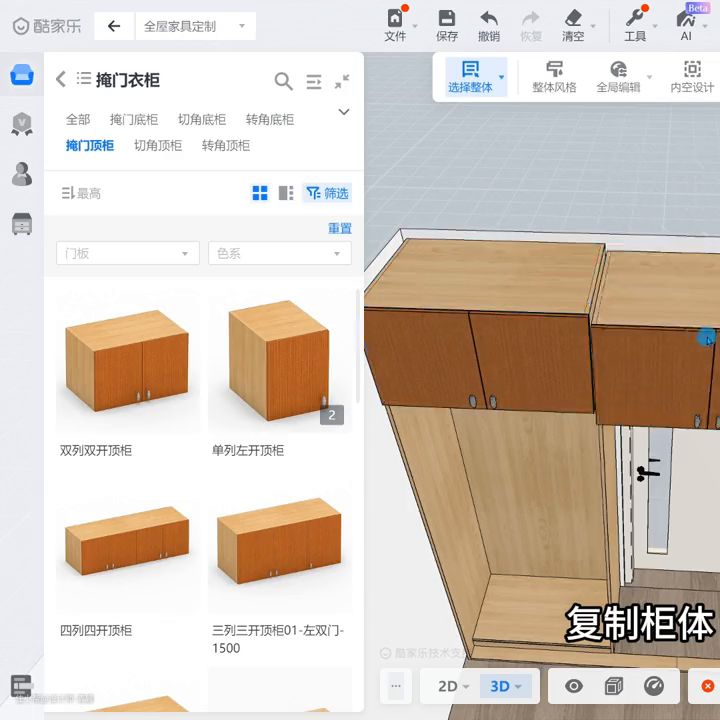Image resolution: width=720 pixels, height=720 pixels.
Task: Select the 单列左开顶柜 thumbnail
Action: (x=280, y=361)
